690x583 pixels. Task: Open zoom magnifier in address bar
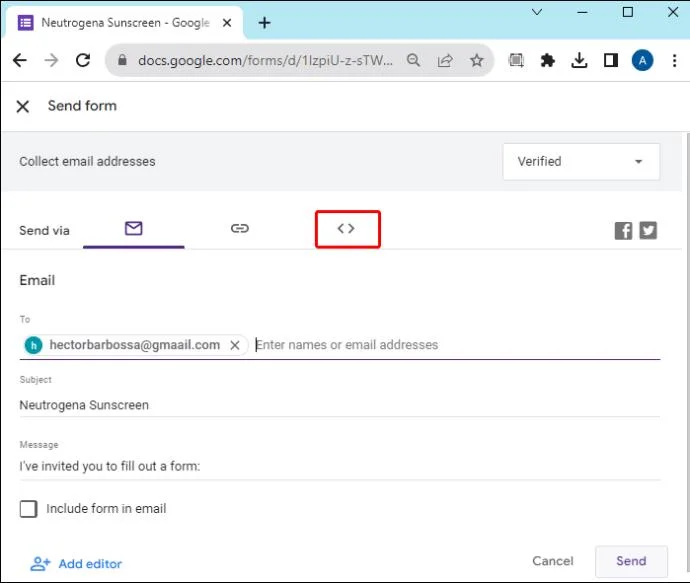(413, 60)
